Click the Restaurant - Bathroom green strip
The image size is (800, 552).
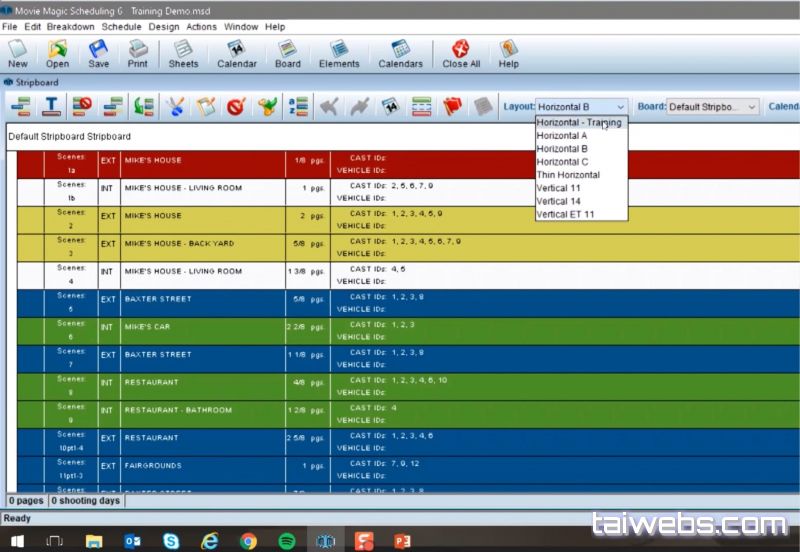(x=200, y=414)
